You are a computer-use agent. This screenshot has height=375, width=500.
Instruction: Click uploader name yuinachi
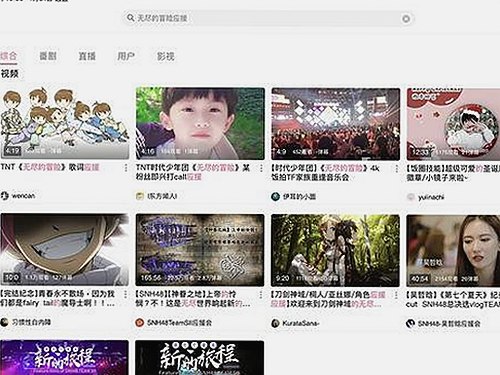tap(431, 197)
